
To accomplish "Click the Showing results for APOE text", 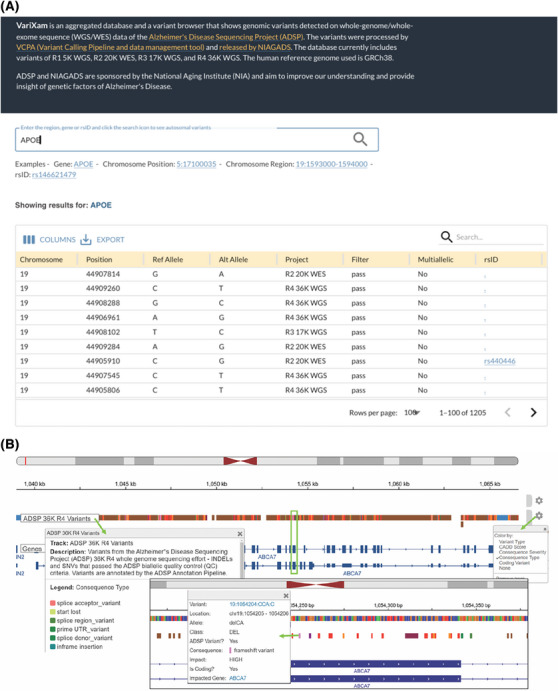I will point(63,205).
